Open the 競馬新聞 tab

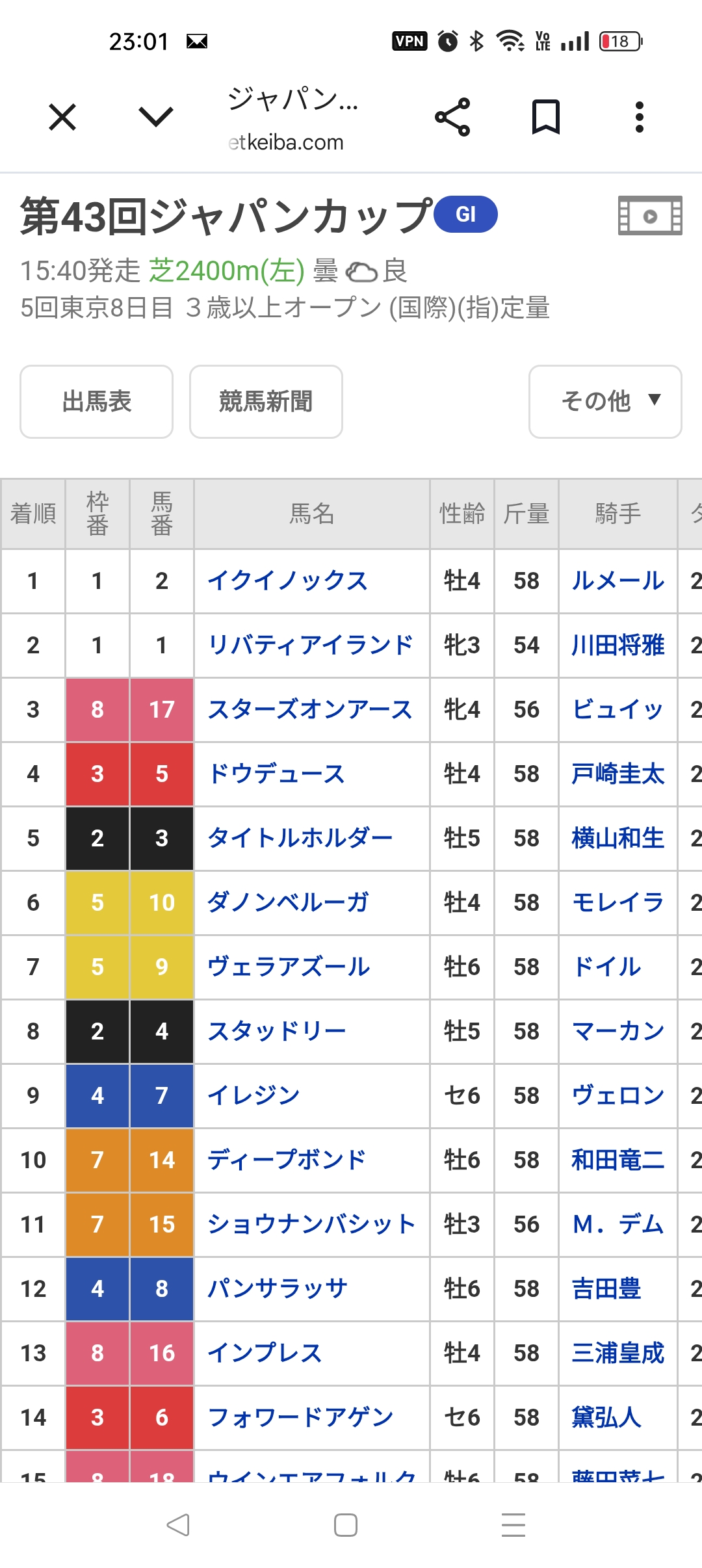[x=266, y=402]
